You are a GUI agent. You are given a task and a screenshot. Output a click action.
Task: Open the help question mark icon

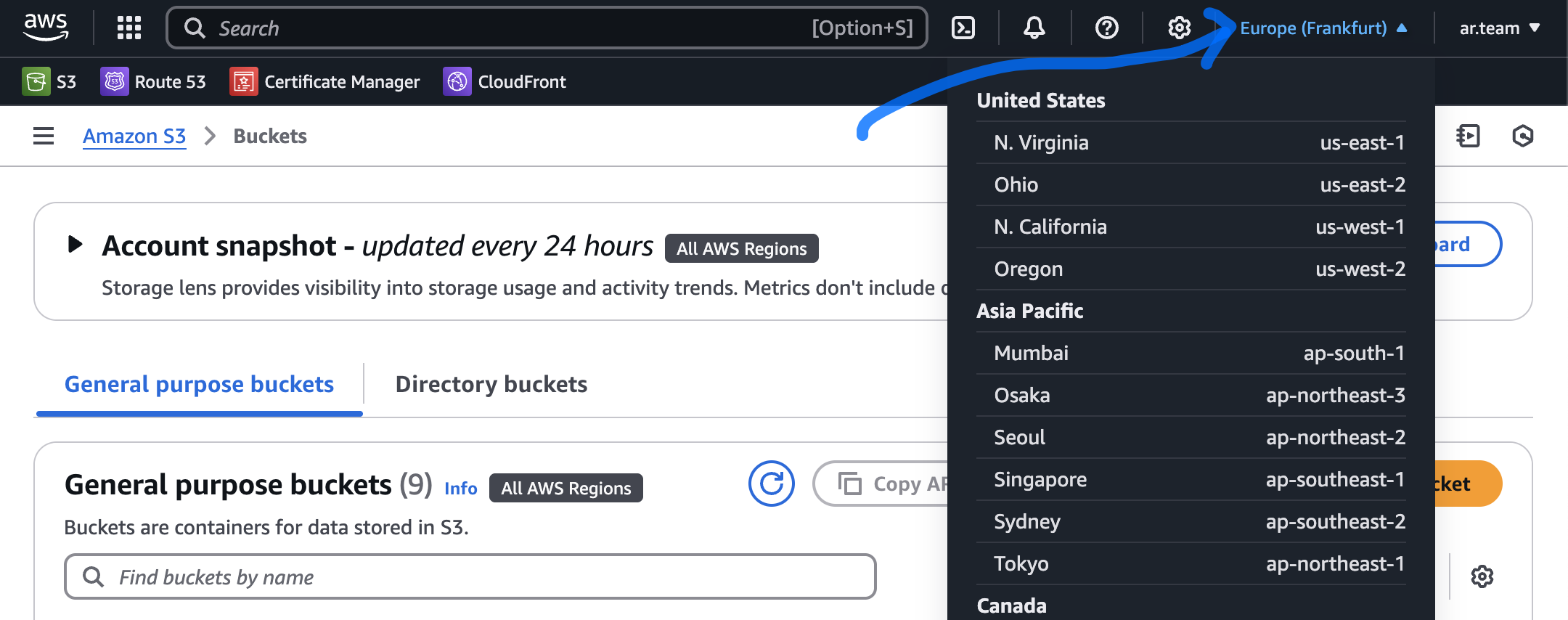(x=1106, y=28)
